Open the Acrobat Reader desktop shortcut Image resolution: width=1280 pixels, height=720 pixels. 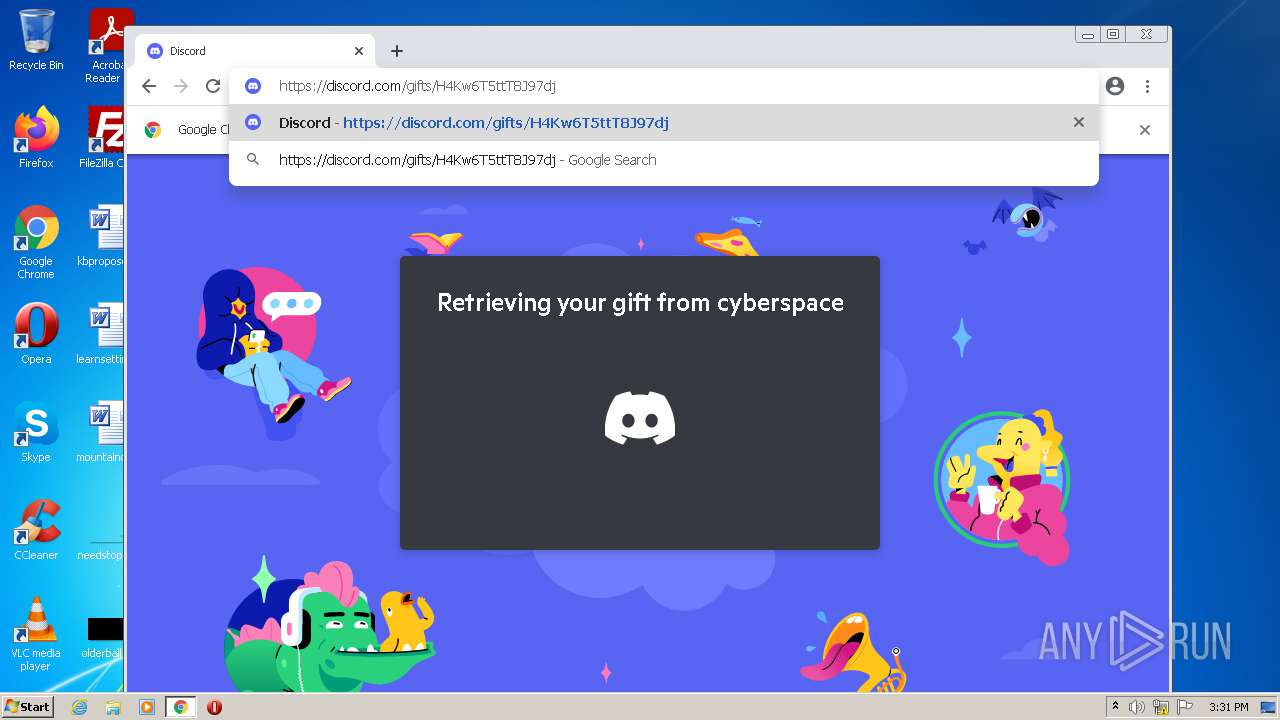(x=107, y=46)
